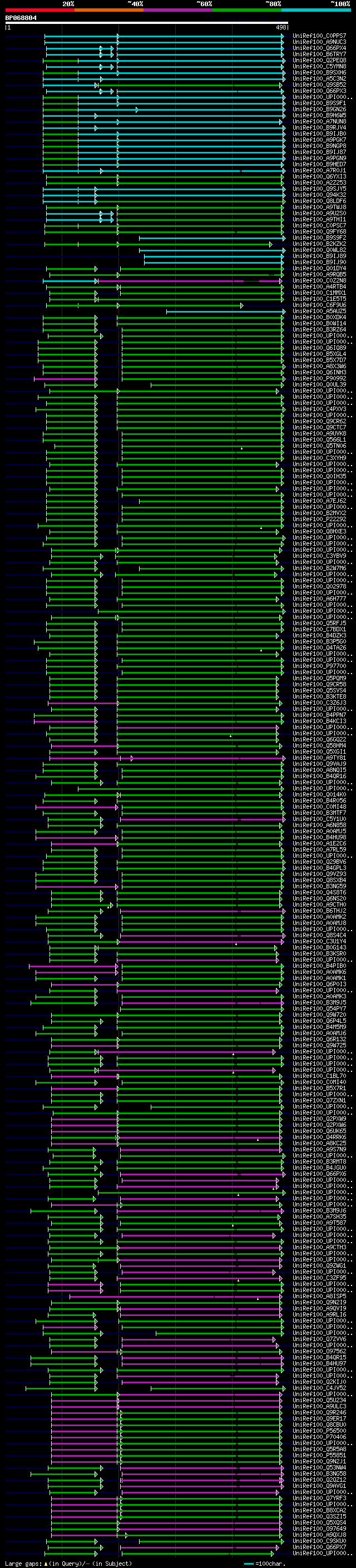Open hit UniRef100_P22292
The height and width of the screenshot is (1568, 356).
(319, 519)
